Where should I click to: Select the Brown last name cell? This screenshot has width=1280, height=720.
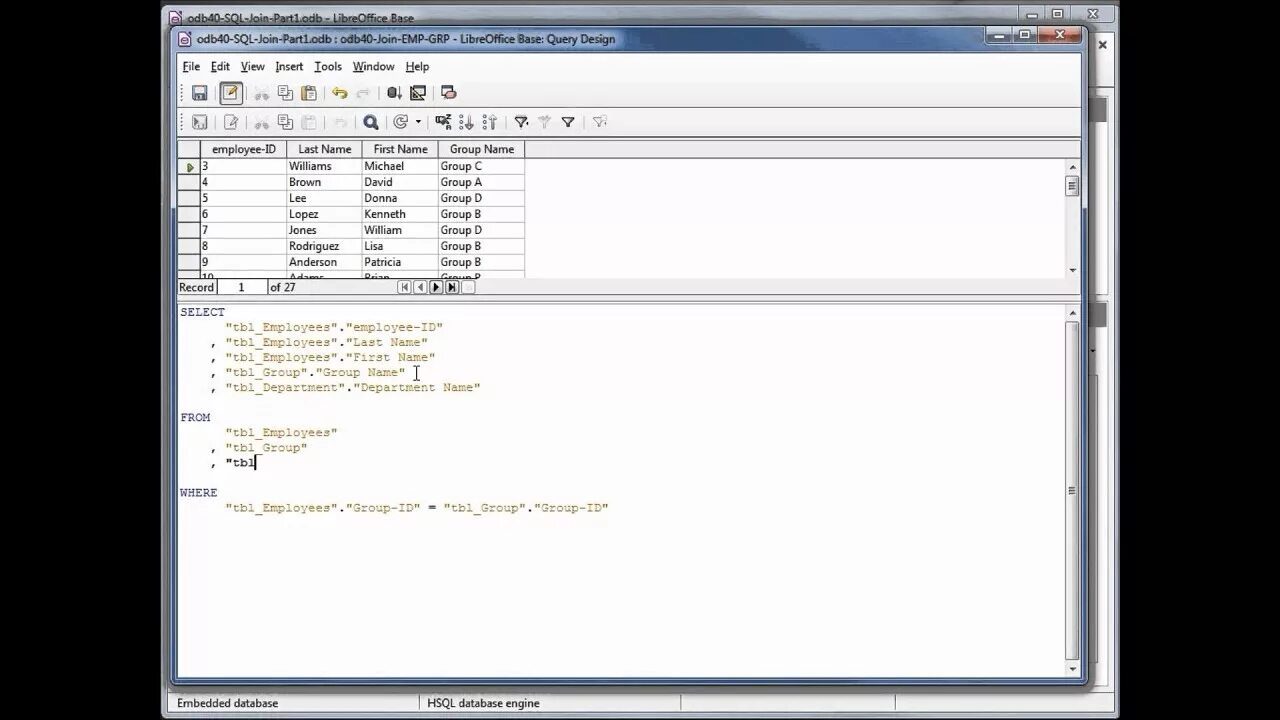pos(324,182)
